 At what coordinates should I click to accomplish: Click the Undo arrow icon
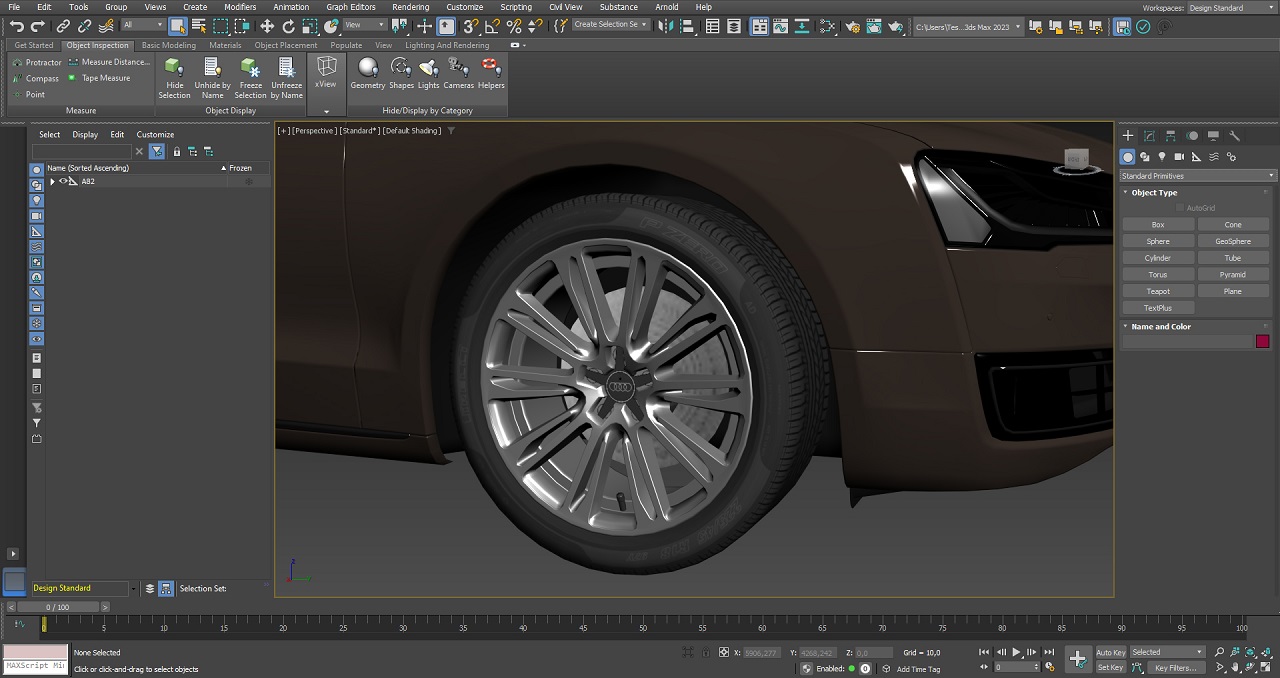[16, 26]
